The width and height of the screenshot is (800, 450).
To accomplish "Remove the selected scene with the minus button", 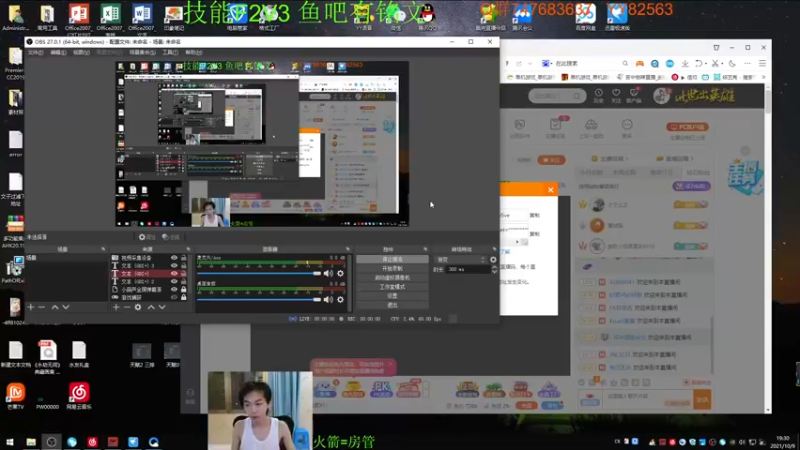I will click(x=42, y=307).
